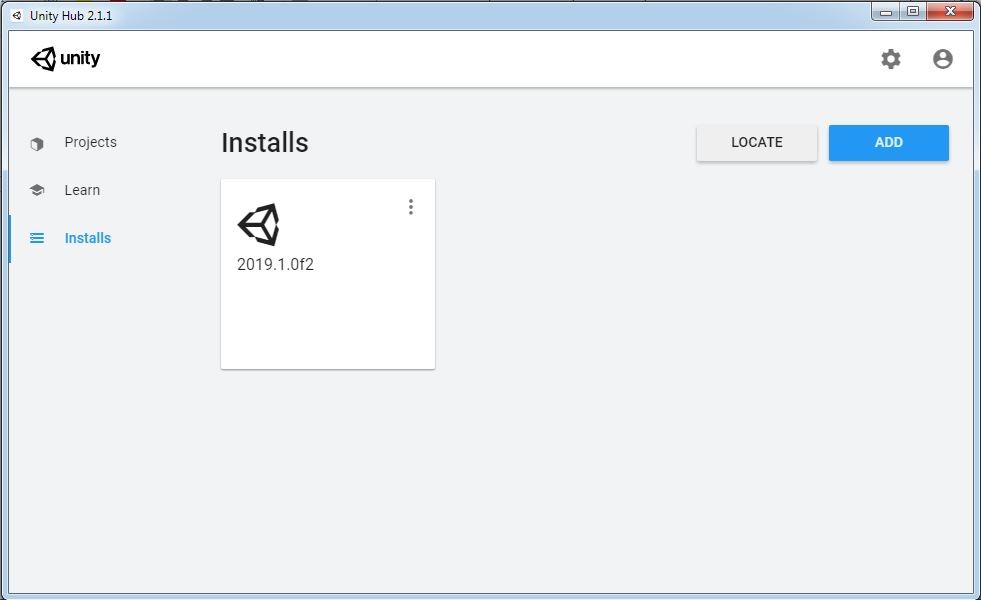
Task: Switch to the Projects tab
Action: 90,142
